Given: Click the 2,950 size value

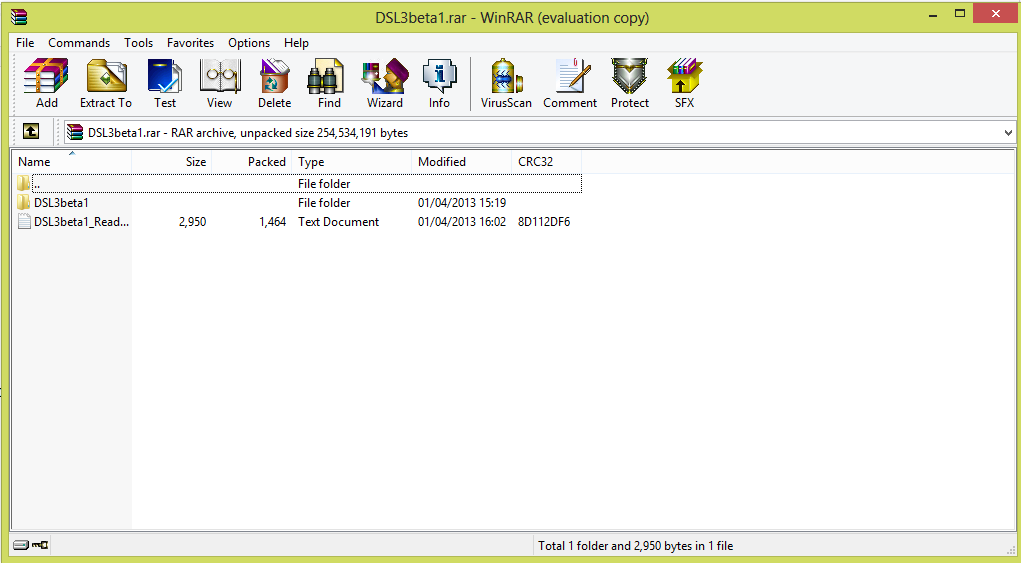Looking at the screenshot, I should point(192,222).
